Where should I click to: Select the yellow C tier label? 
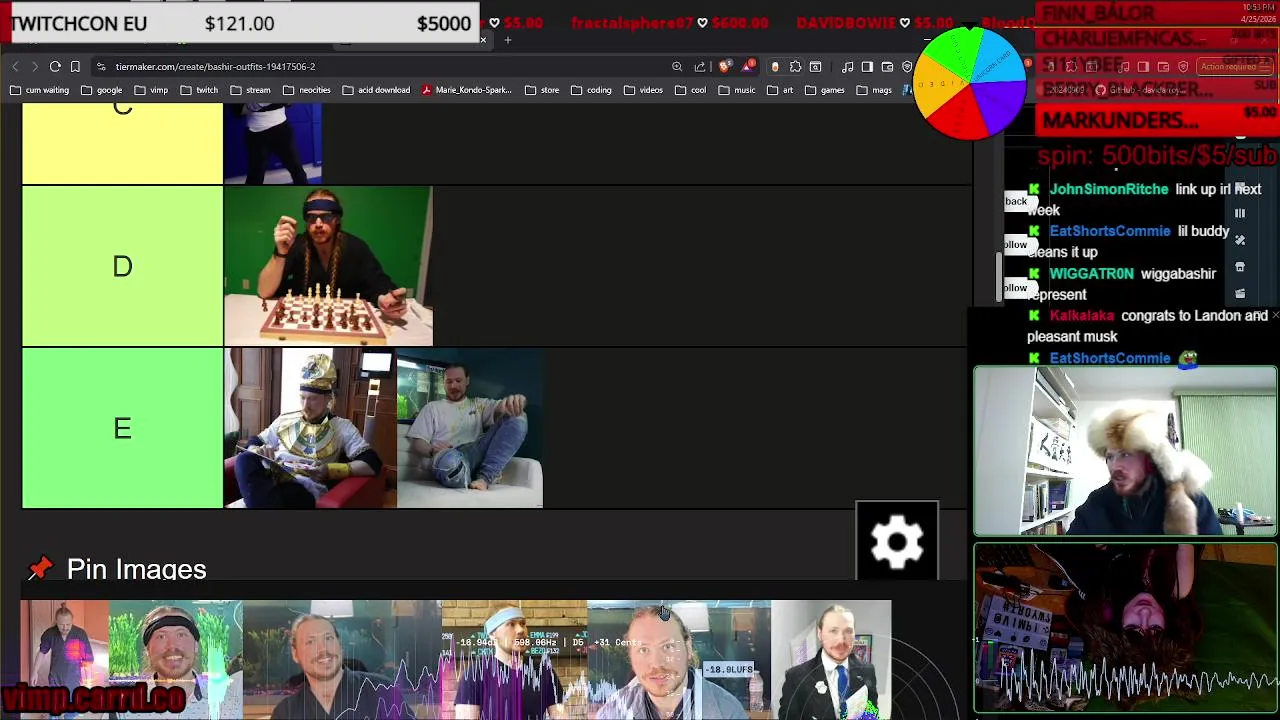tap(122, 144)
